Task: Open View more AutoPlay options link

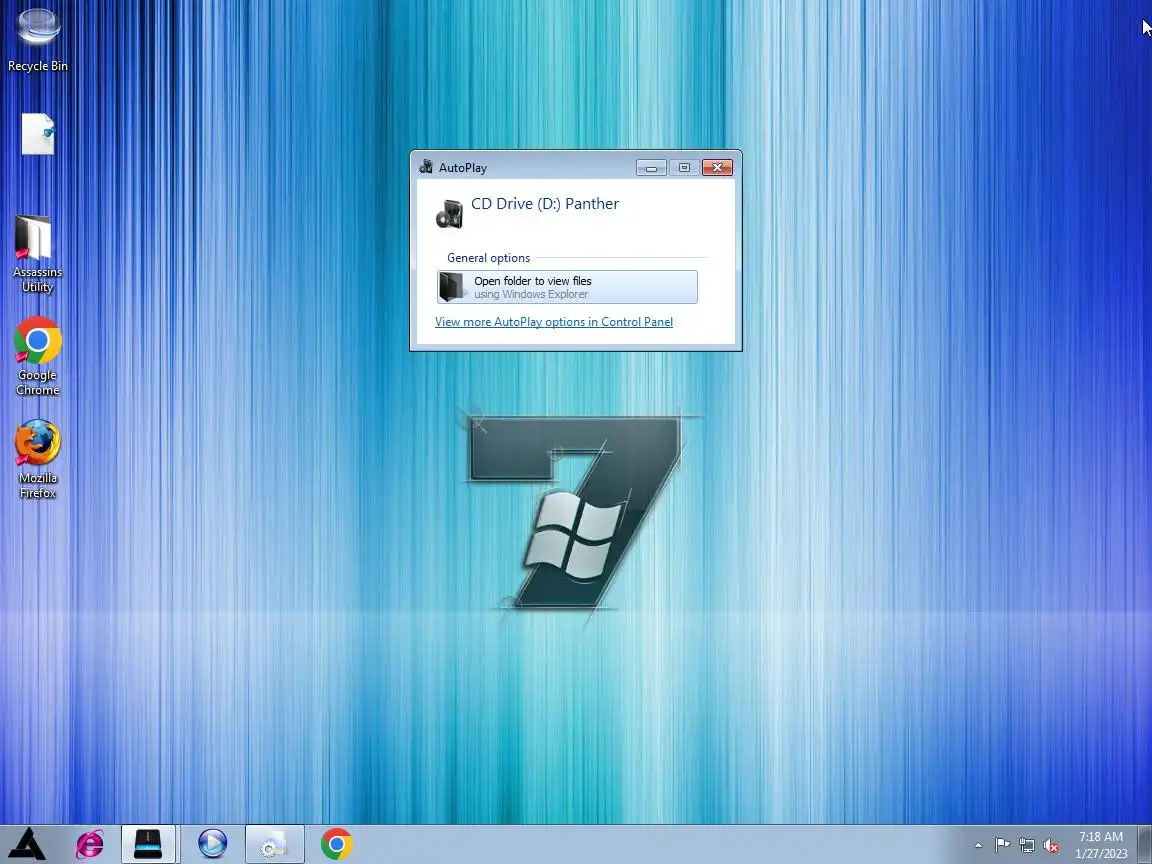Action: (x=554, y=322)
